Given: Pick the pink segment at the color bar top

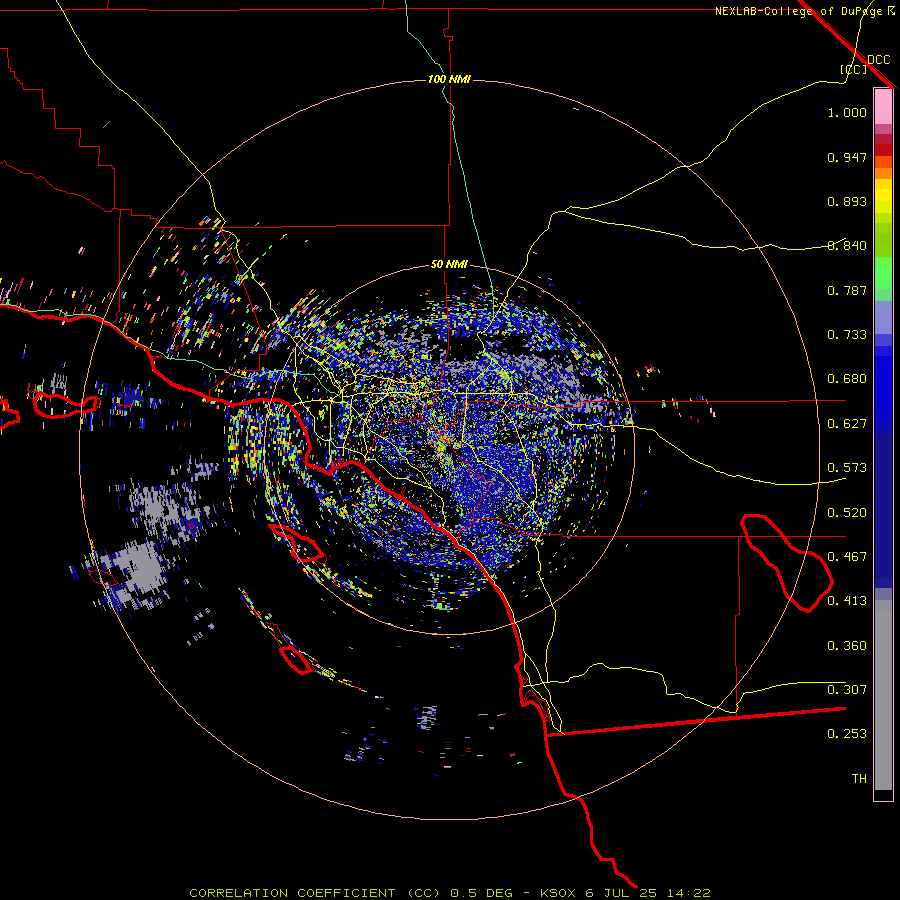Looking at the screenshot, I should [x=883, y=106].
